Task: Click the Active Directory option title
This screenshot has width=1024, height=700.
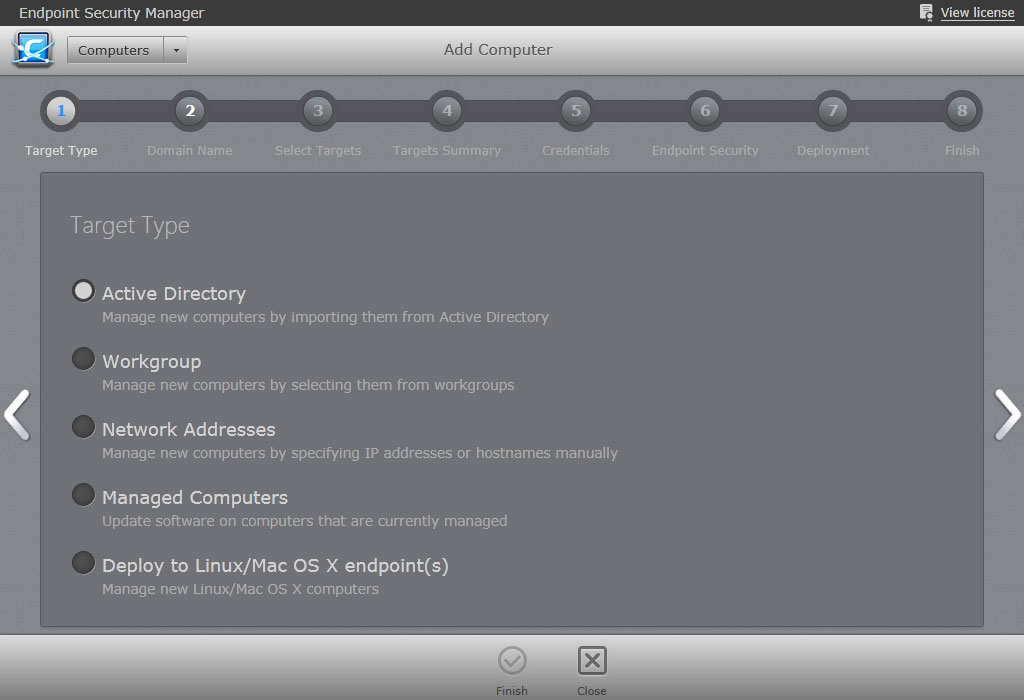Action: click(174, 294)
